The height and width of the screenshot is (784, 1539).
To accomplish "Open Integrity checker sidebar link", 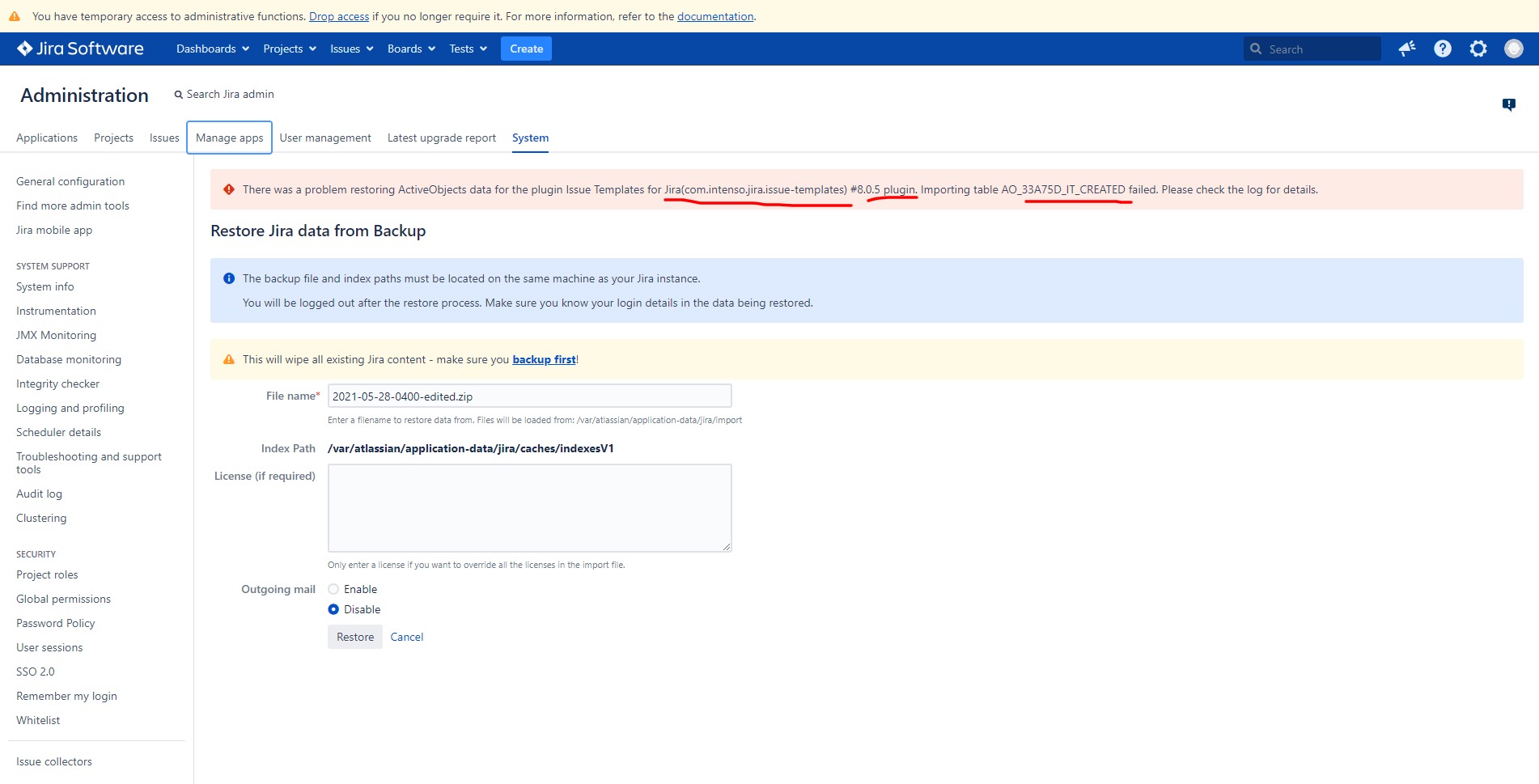I will tap(58, 384).
